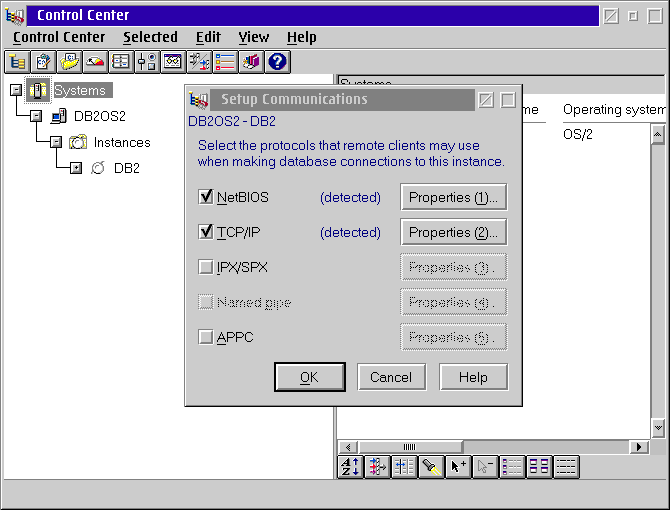
Task: Click the right arrow of horizontal scrollbar
Action: tap(639, 447)
